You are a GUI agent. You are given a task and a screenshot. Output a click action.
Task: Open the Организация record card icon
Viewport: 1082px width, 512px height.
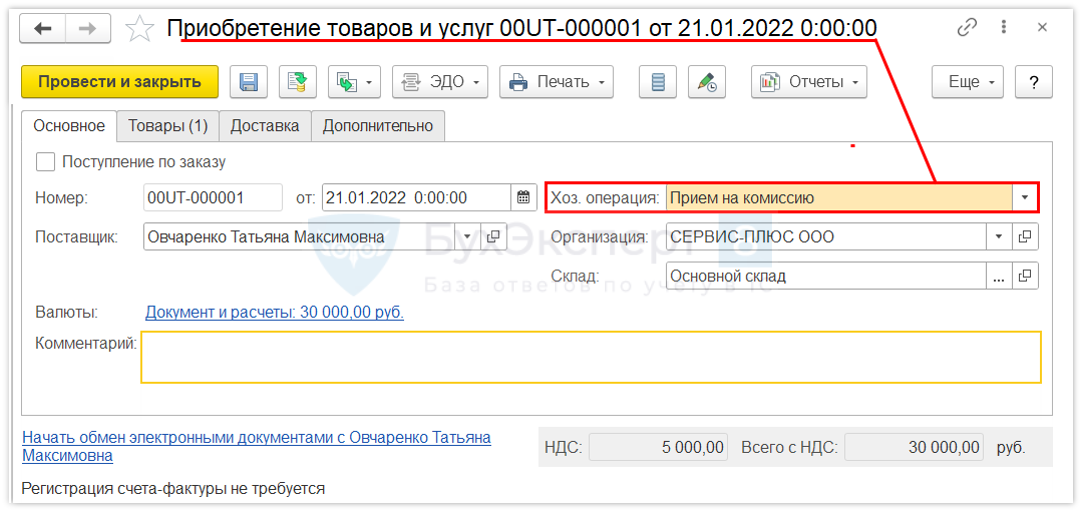point(1025,237)
